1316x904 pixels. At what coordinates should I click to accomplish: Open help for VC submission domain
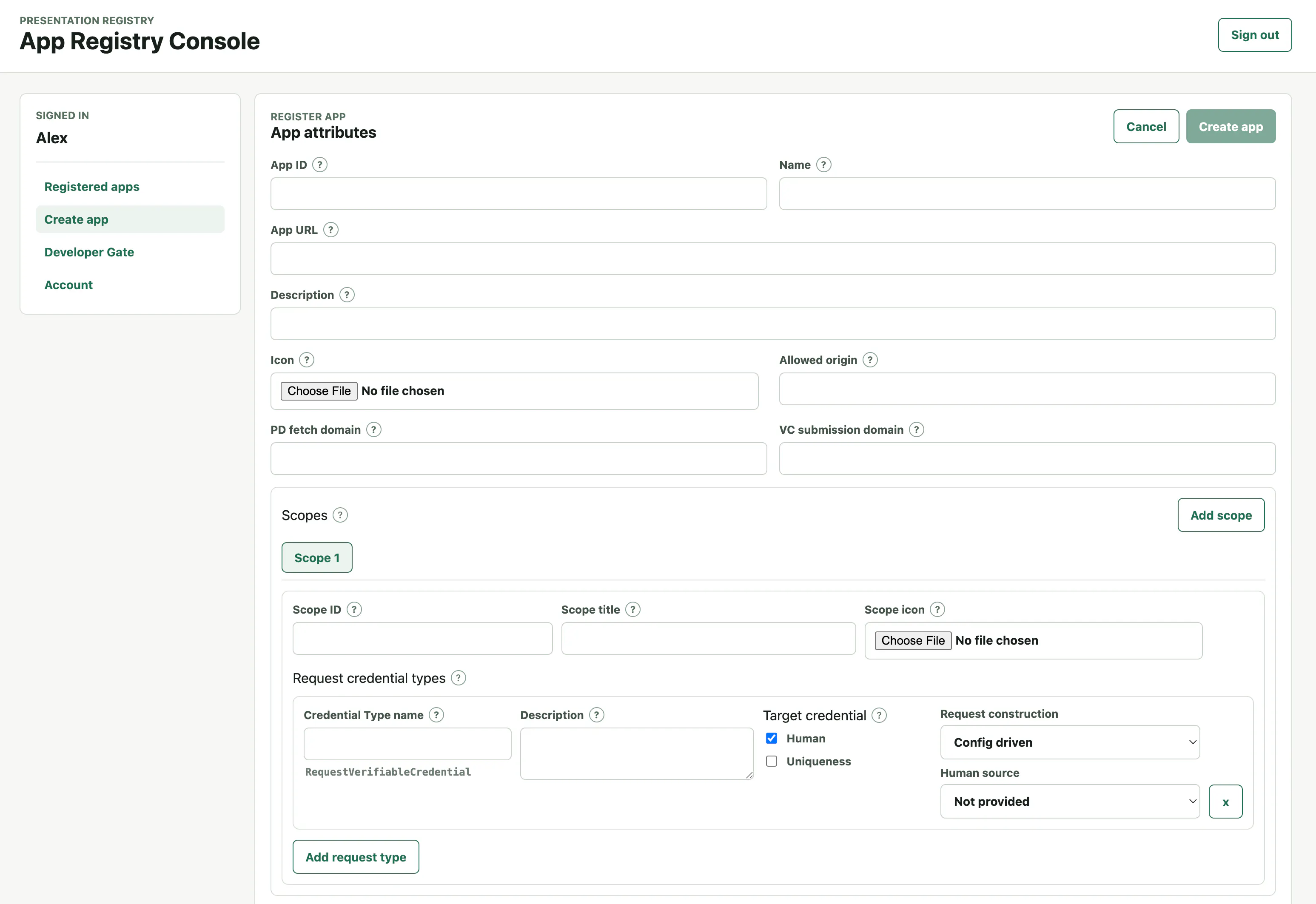coord(916,430)
